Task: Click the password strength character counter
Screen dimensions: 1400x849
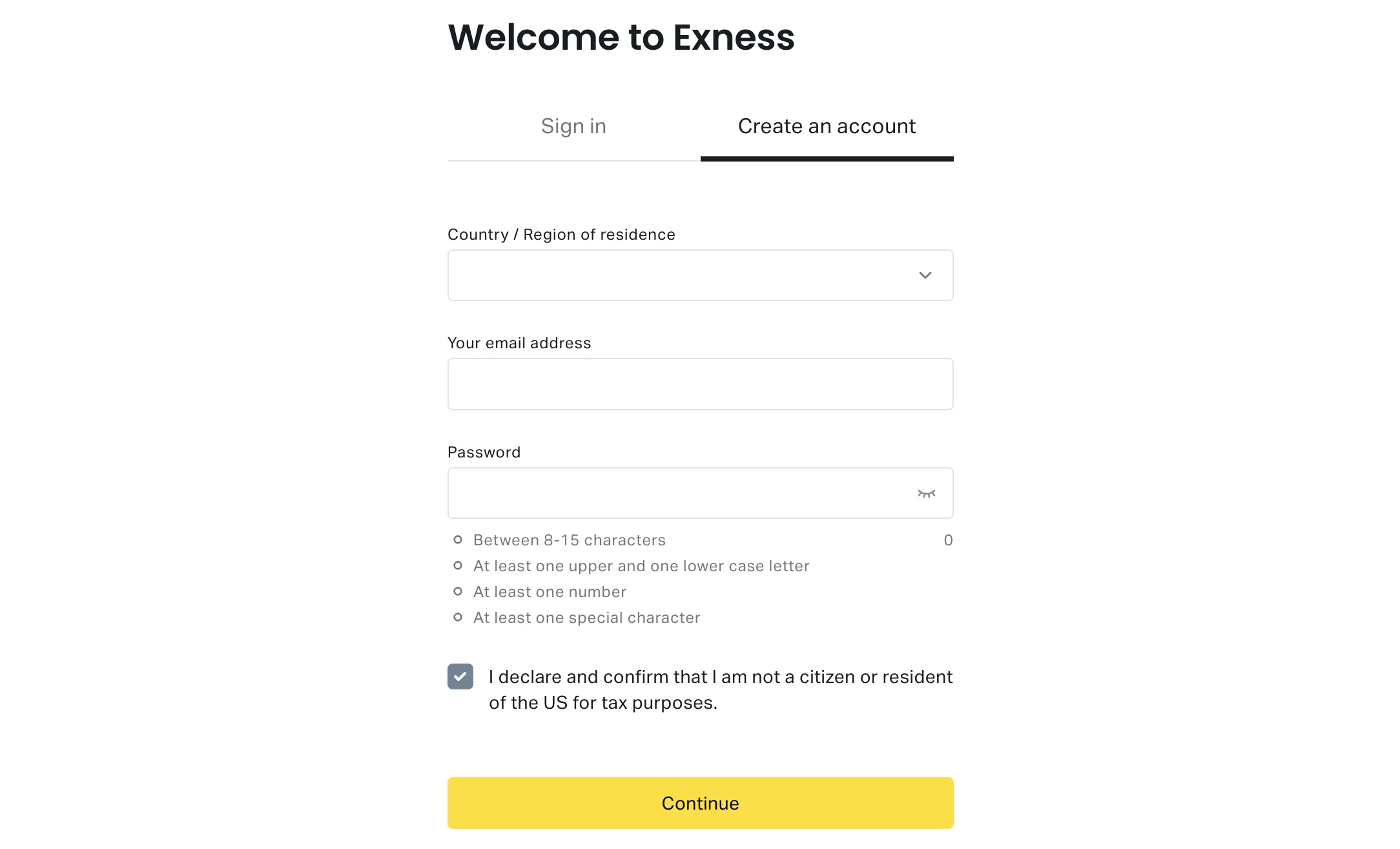Action: click(948, 540)
